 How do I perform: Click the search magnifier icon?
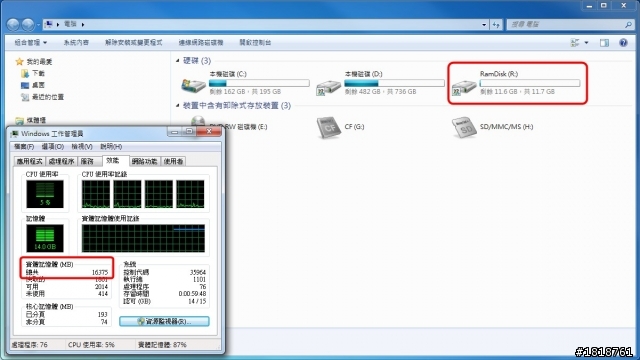[628, 24]
